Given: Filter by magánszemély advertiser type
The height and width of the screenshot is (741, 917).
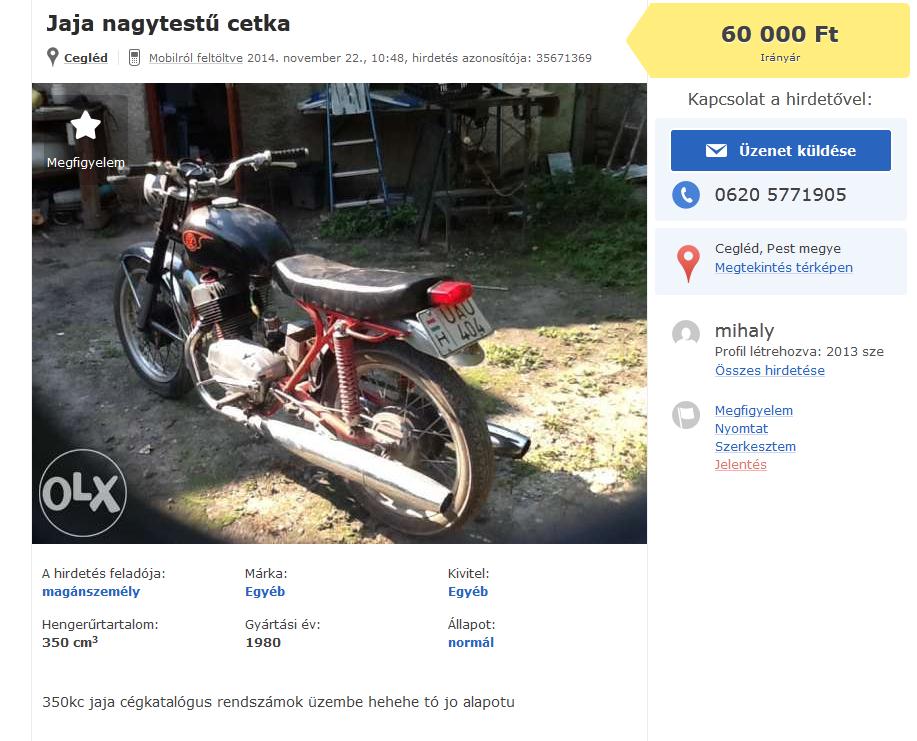Looking at the screenshot, I should (x=91, y=591).
